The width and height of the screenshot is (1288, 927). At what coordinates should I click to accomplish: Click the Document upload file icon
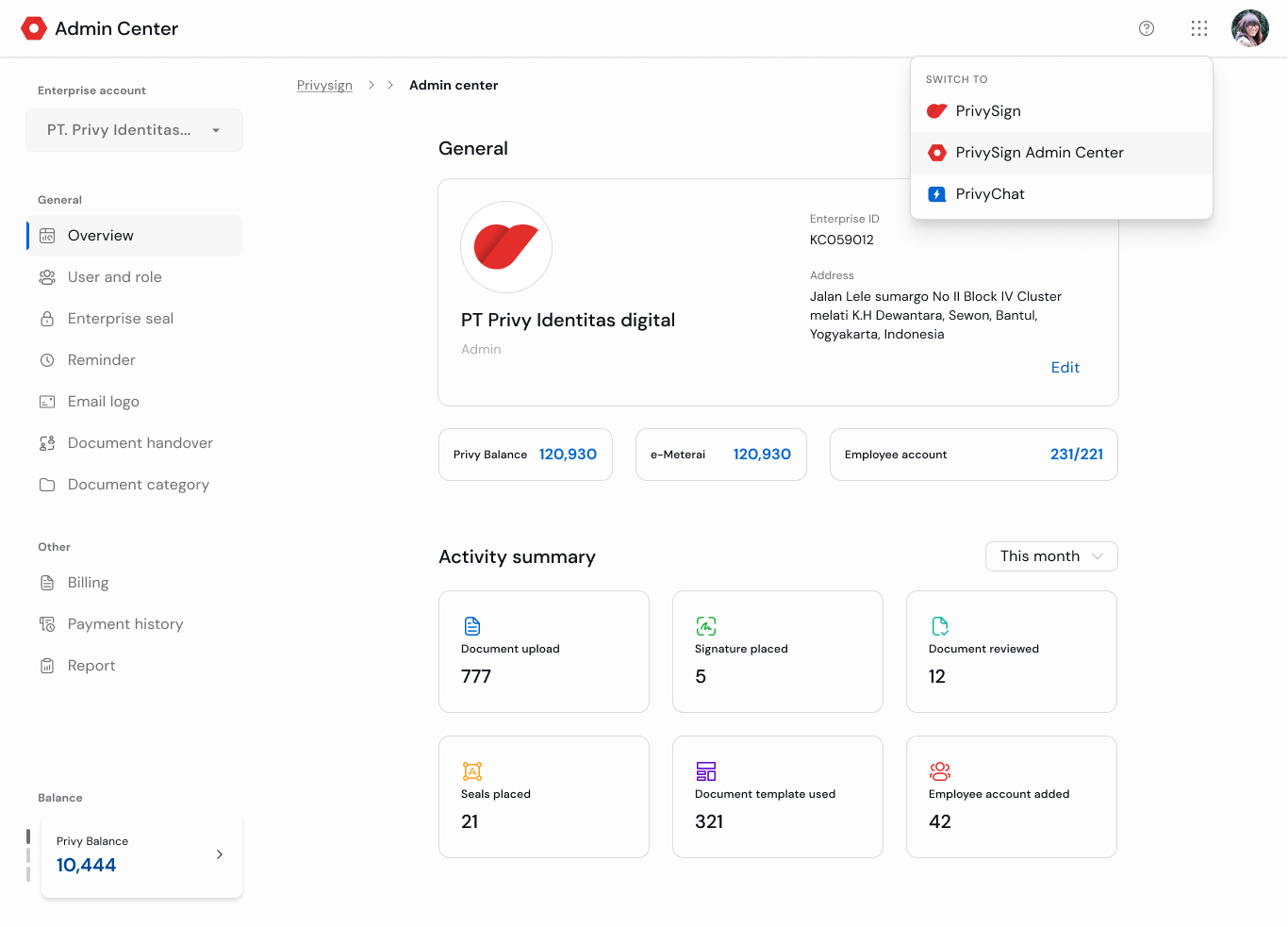(x=472, y=626)
